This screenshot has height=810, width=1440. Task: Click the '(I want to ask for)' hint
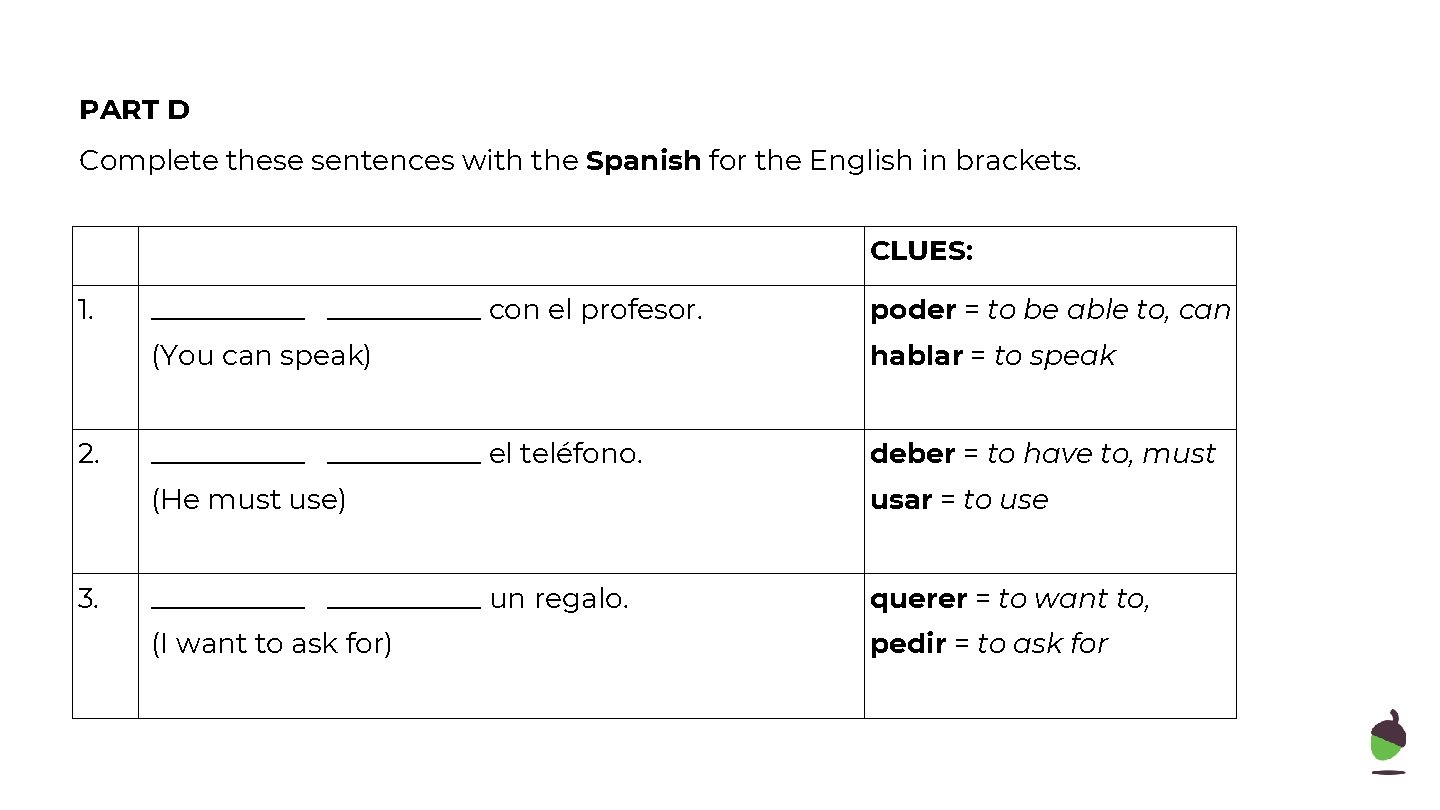pos(271,644)
